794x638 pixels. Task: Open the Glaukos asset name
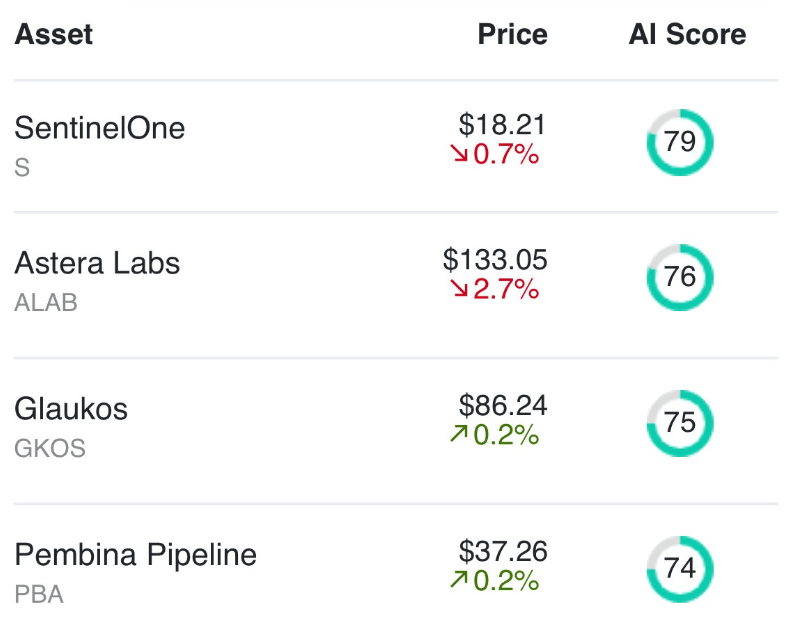(71, 409)
